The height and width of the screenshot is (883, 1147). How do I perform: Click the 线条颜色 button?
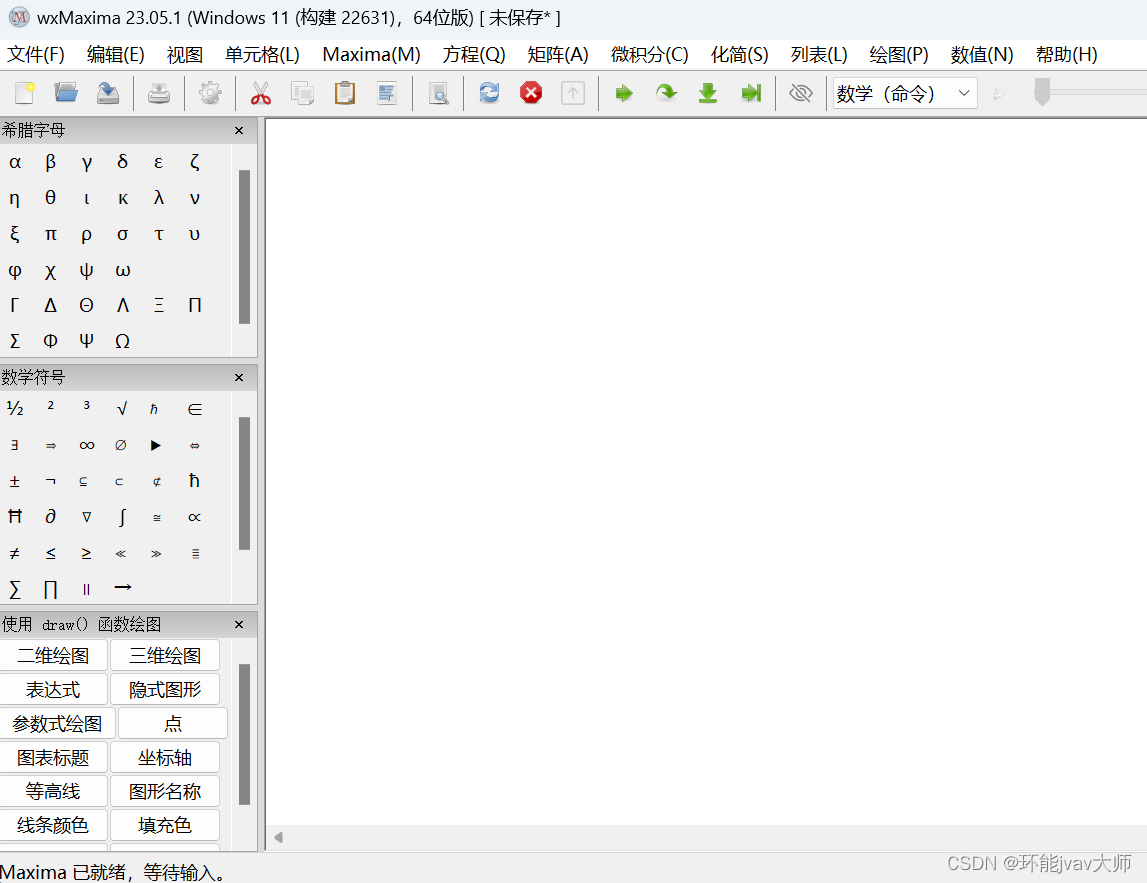point(53,825)
